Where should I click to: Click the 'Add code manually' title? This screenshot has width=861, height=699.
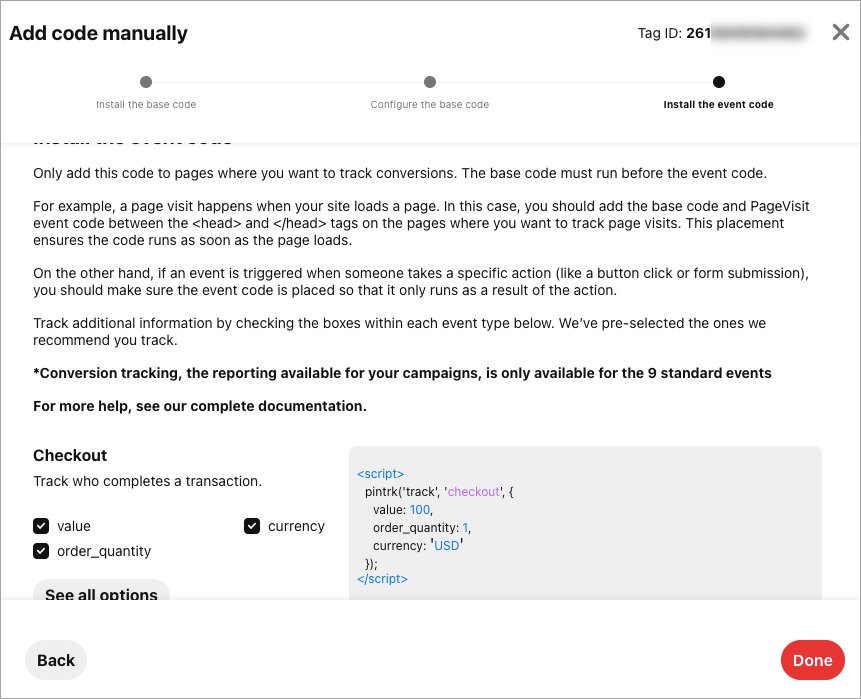pyautogui.click(x=98, y=33)
